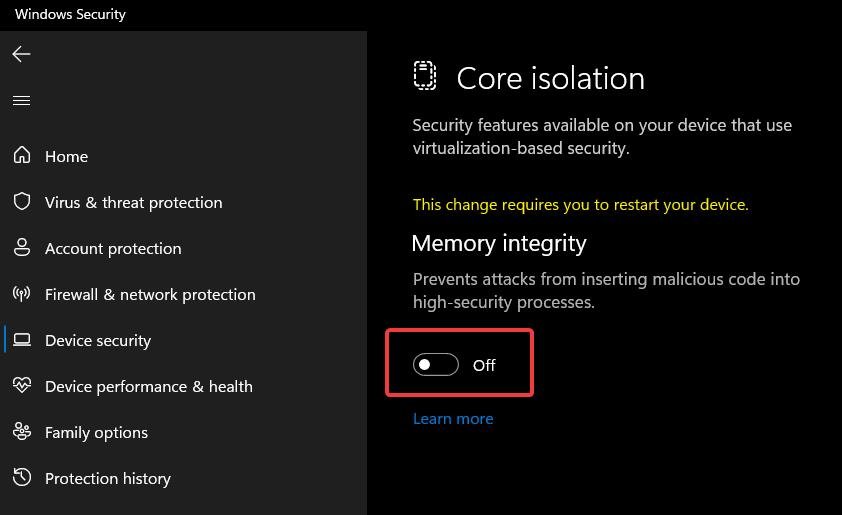Click the Home house icon
This screenshot has height=515, width=842.
22,155
